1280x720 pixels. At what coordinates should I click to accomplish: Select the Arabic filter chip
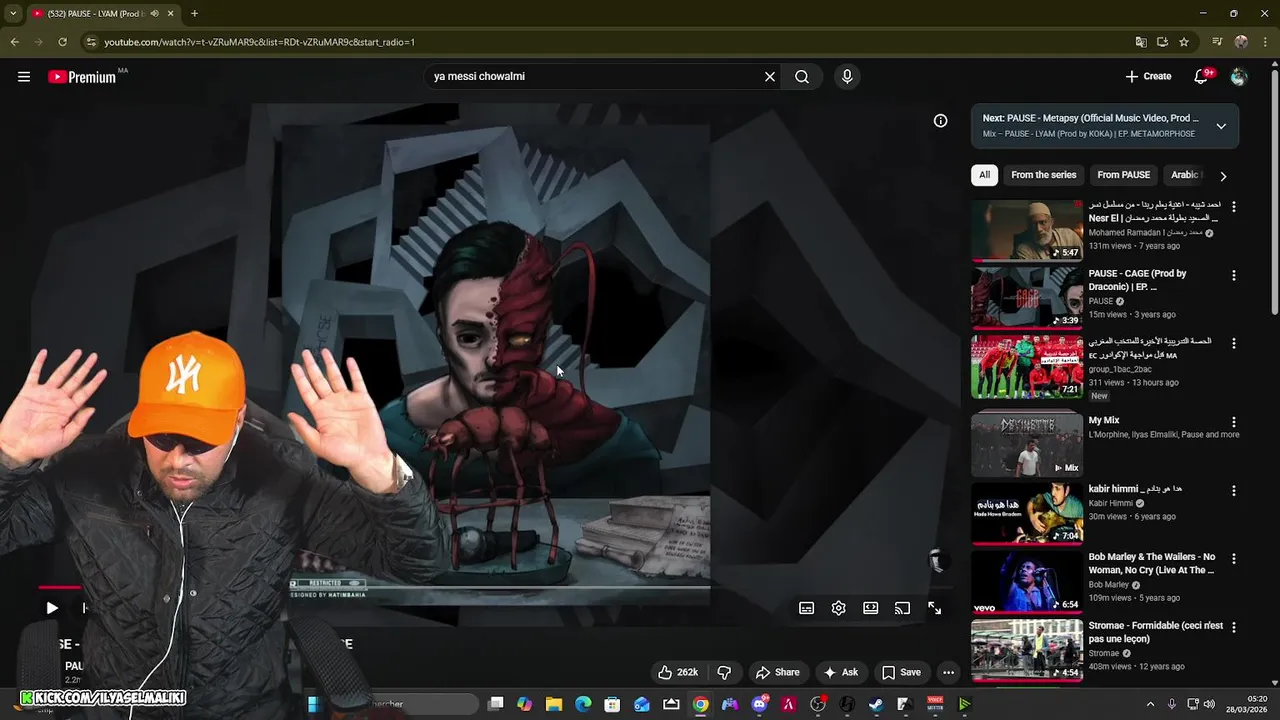pyautogui.click(x=1185, y=175)
